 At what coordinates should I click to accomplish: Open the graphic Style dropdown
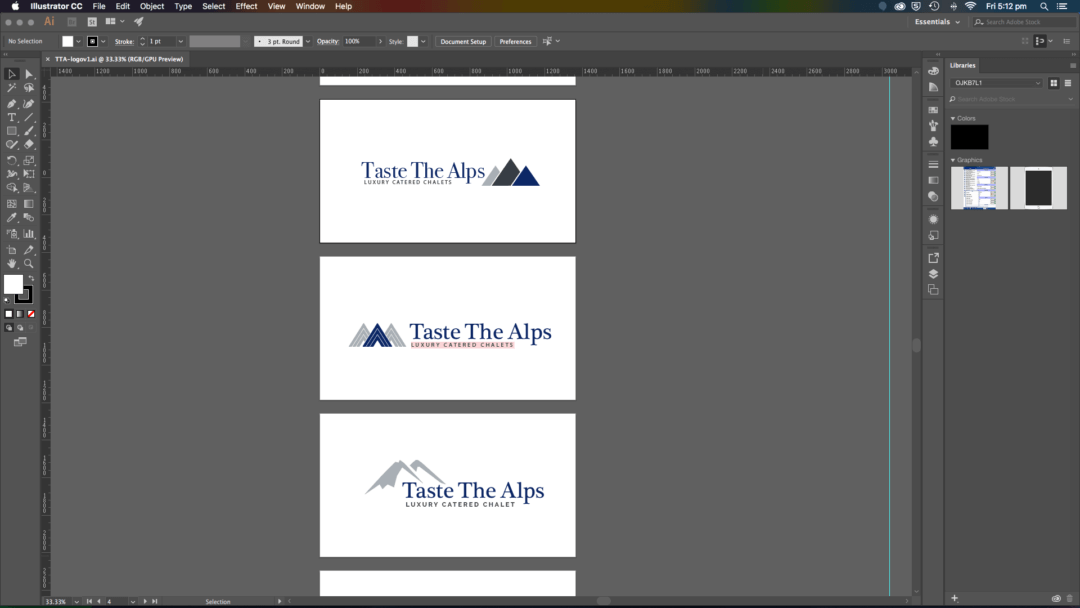click(x=423, y=41)
